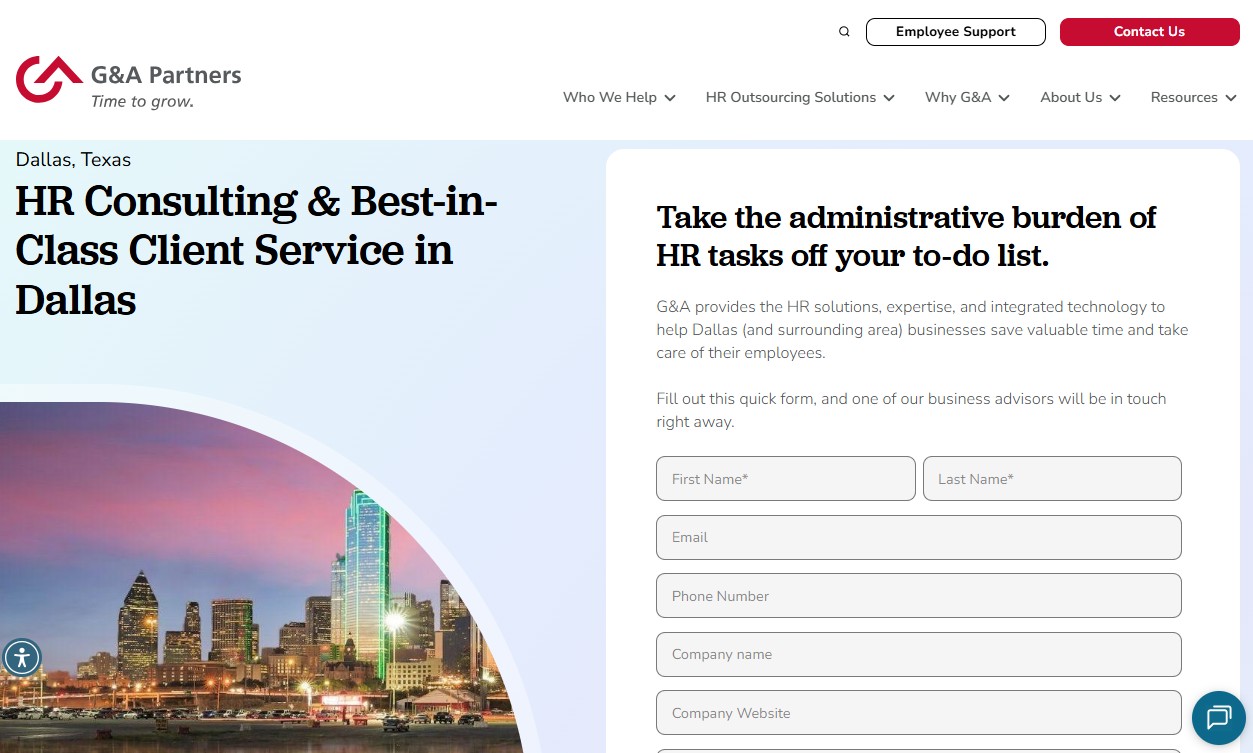Open the accessibility options icon
The width and height of the screenshot is (1253, 753).
[x=22, y=658]
